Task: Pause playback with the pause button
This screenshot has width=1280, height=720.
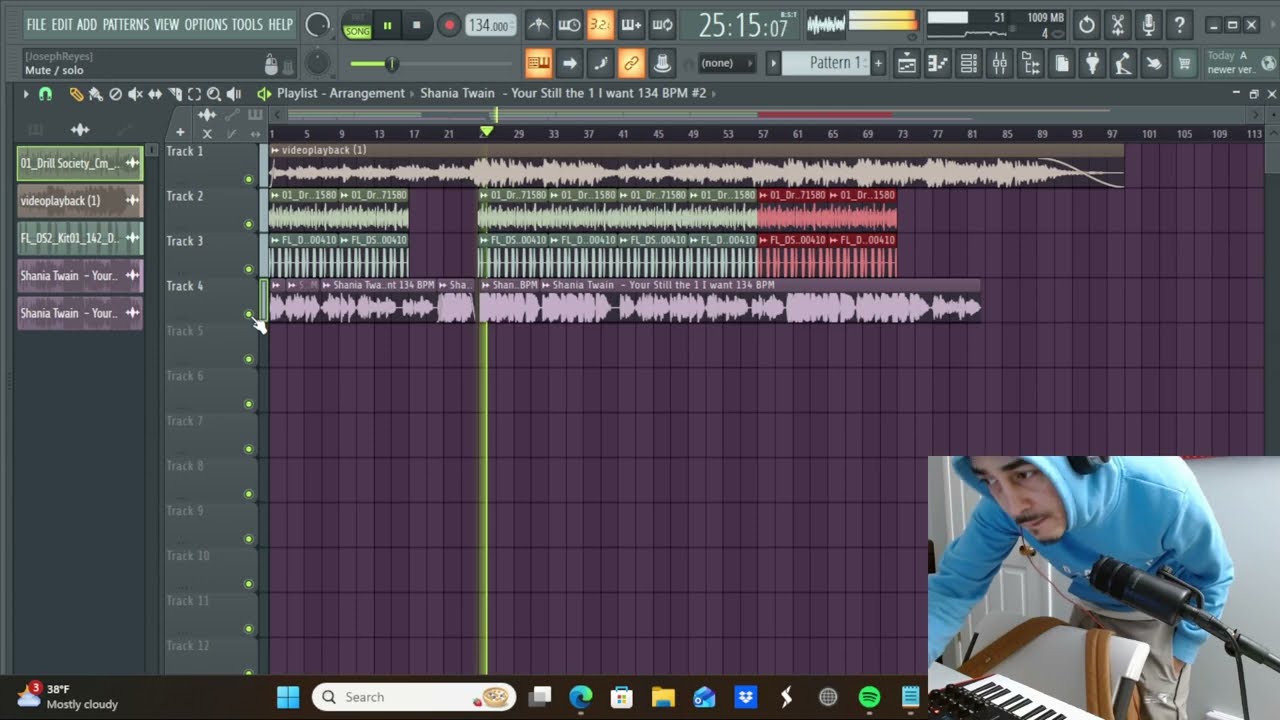Action: (387, 25)
